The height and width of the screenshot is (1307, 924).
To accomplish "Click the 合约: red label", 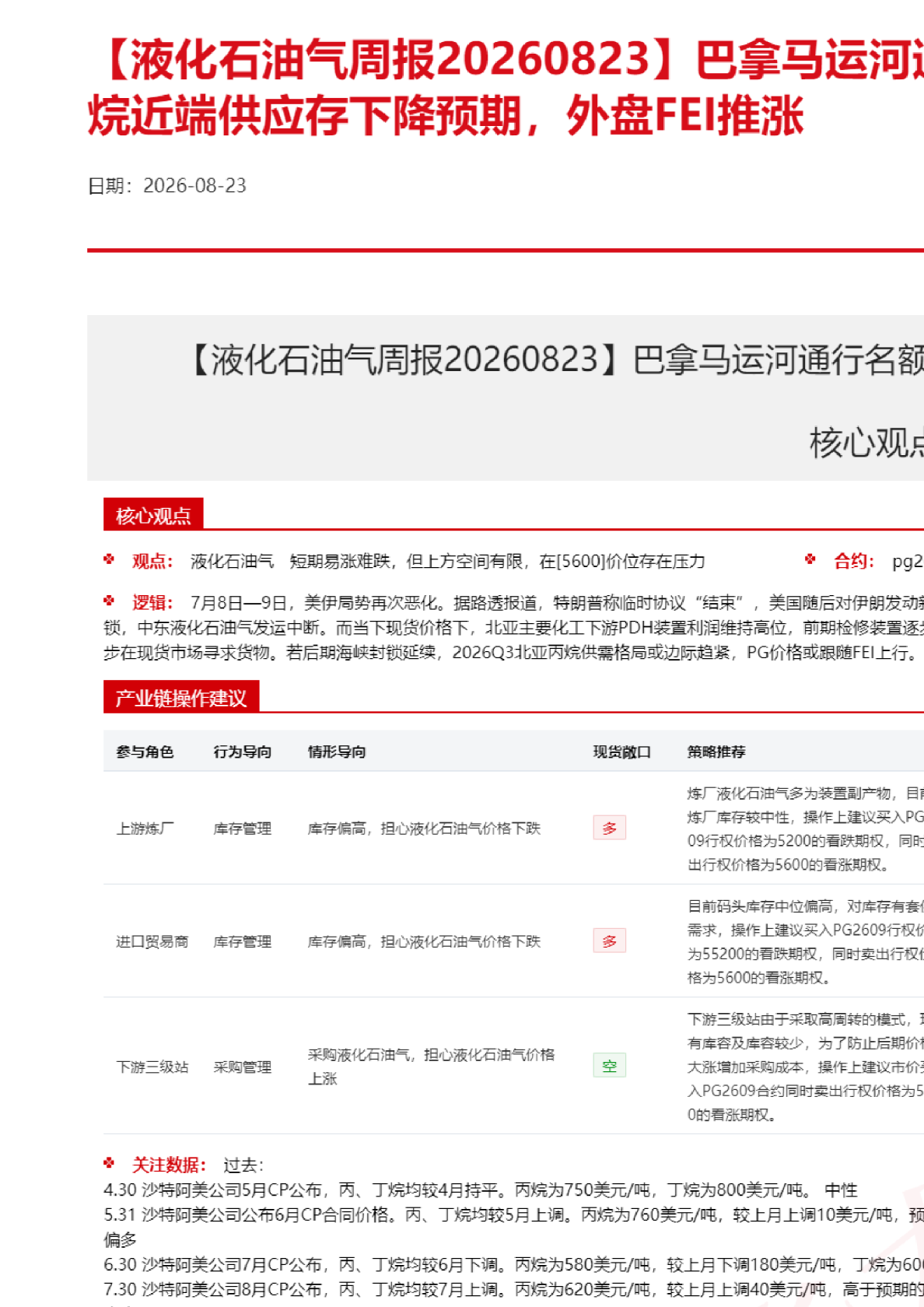I will tap(854, 561).
